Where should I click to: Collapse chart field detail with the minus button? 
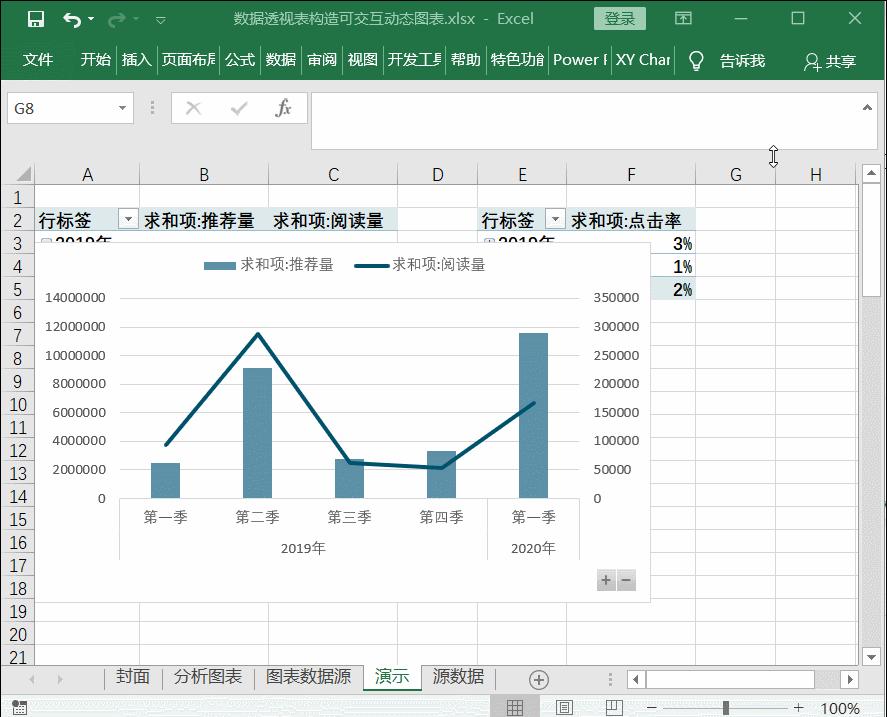[x=627, y=580]
